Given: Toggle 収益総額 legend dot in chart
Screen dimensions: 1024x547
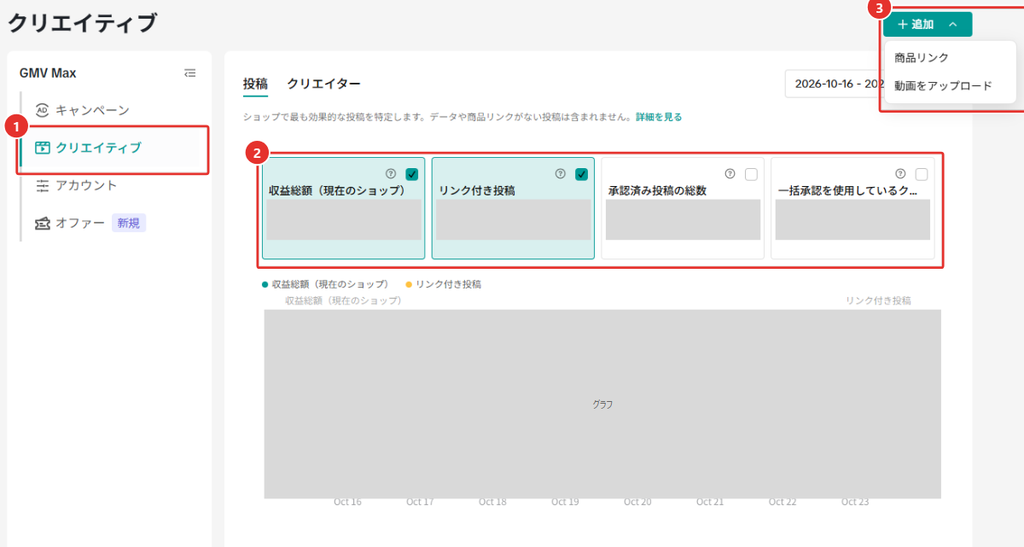Looking at the screenshot, I should point(264,285).
